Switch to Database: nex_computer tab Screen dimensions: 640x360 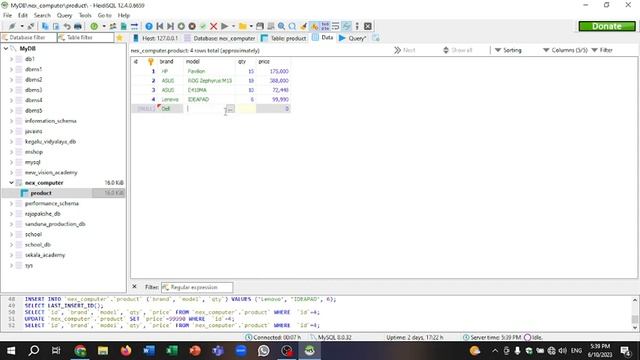coord(220,38)
